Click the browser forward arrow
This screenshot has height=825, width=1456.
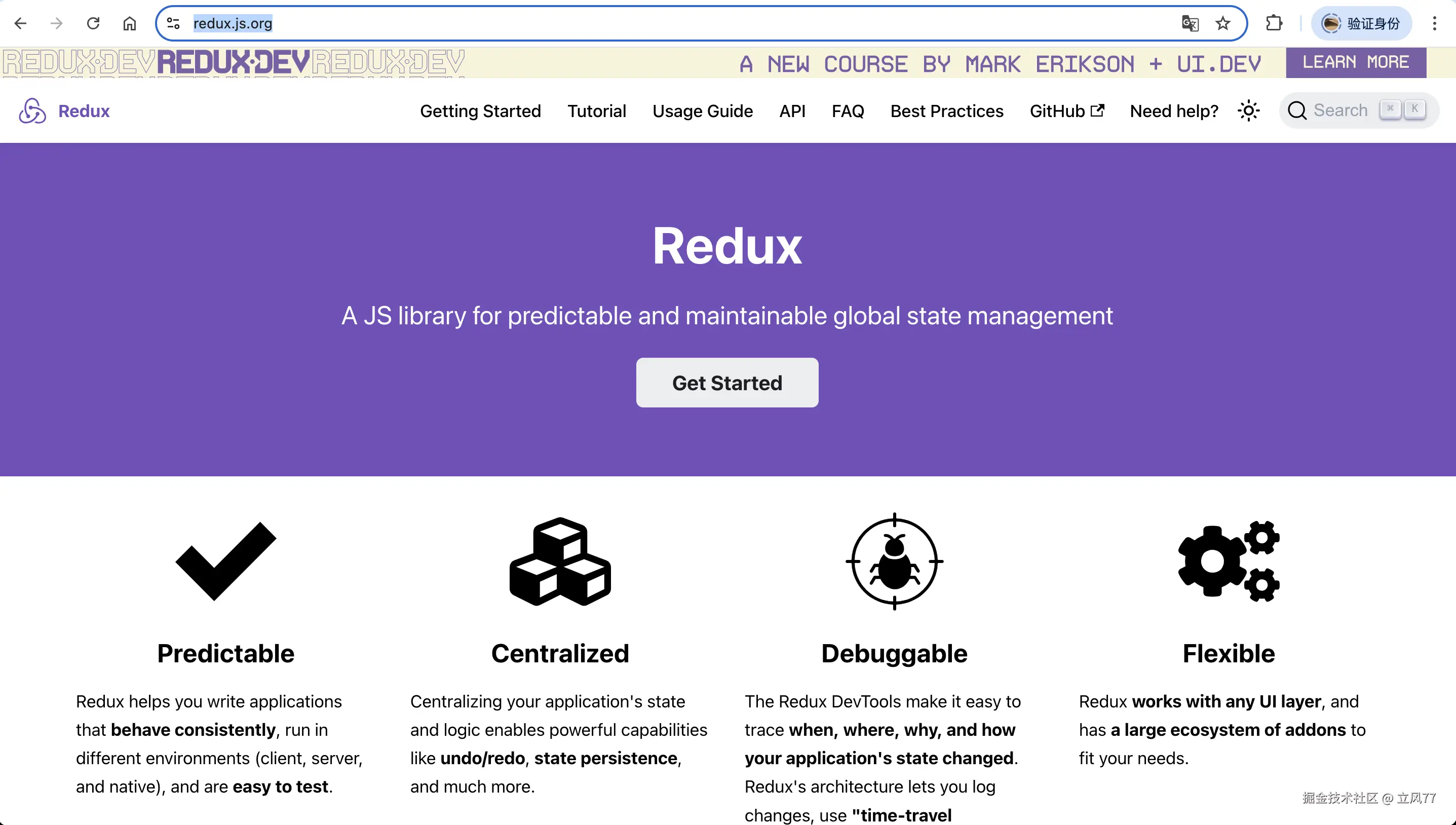(56, 23)
